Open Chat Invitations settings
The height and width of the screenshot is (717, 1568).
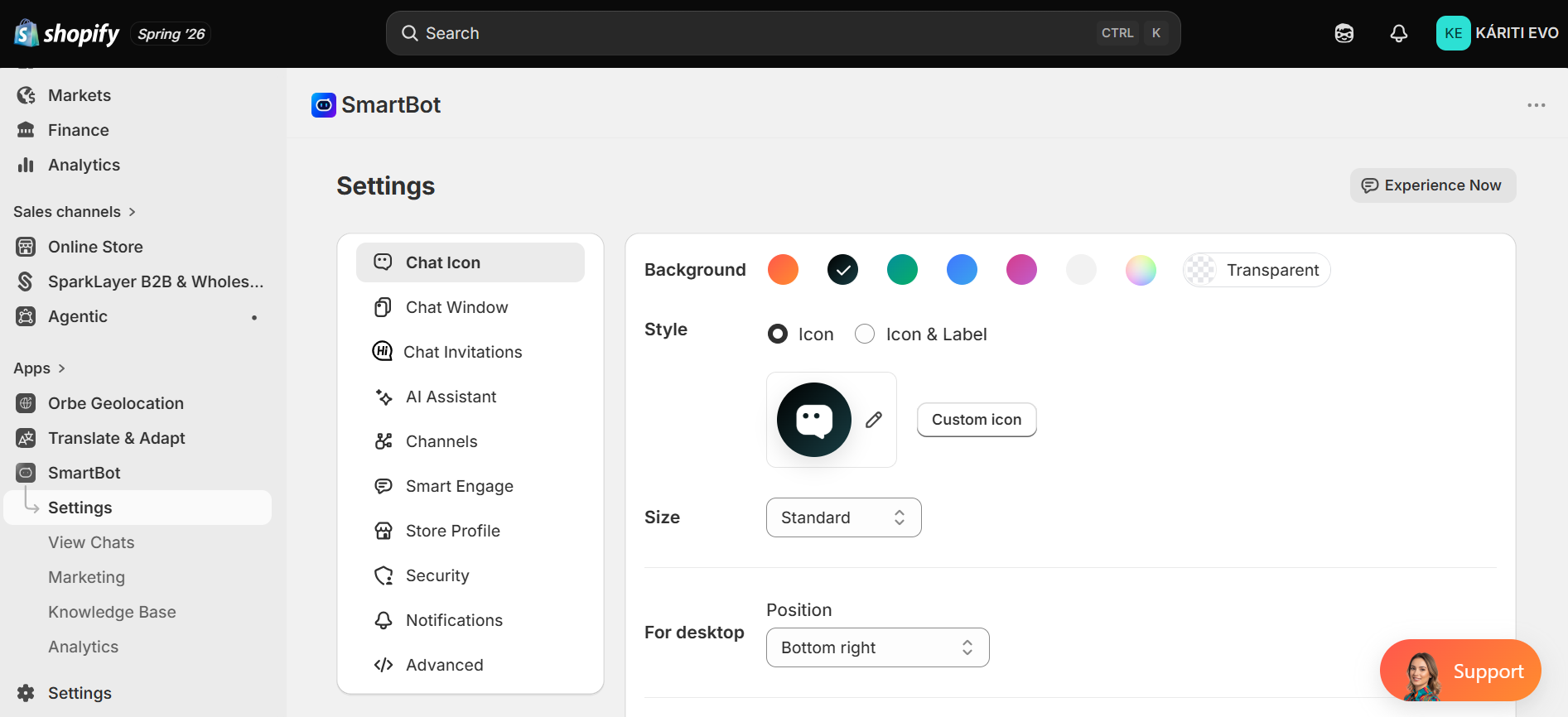point(470,352)
